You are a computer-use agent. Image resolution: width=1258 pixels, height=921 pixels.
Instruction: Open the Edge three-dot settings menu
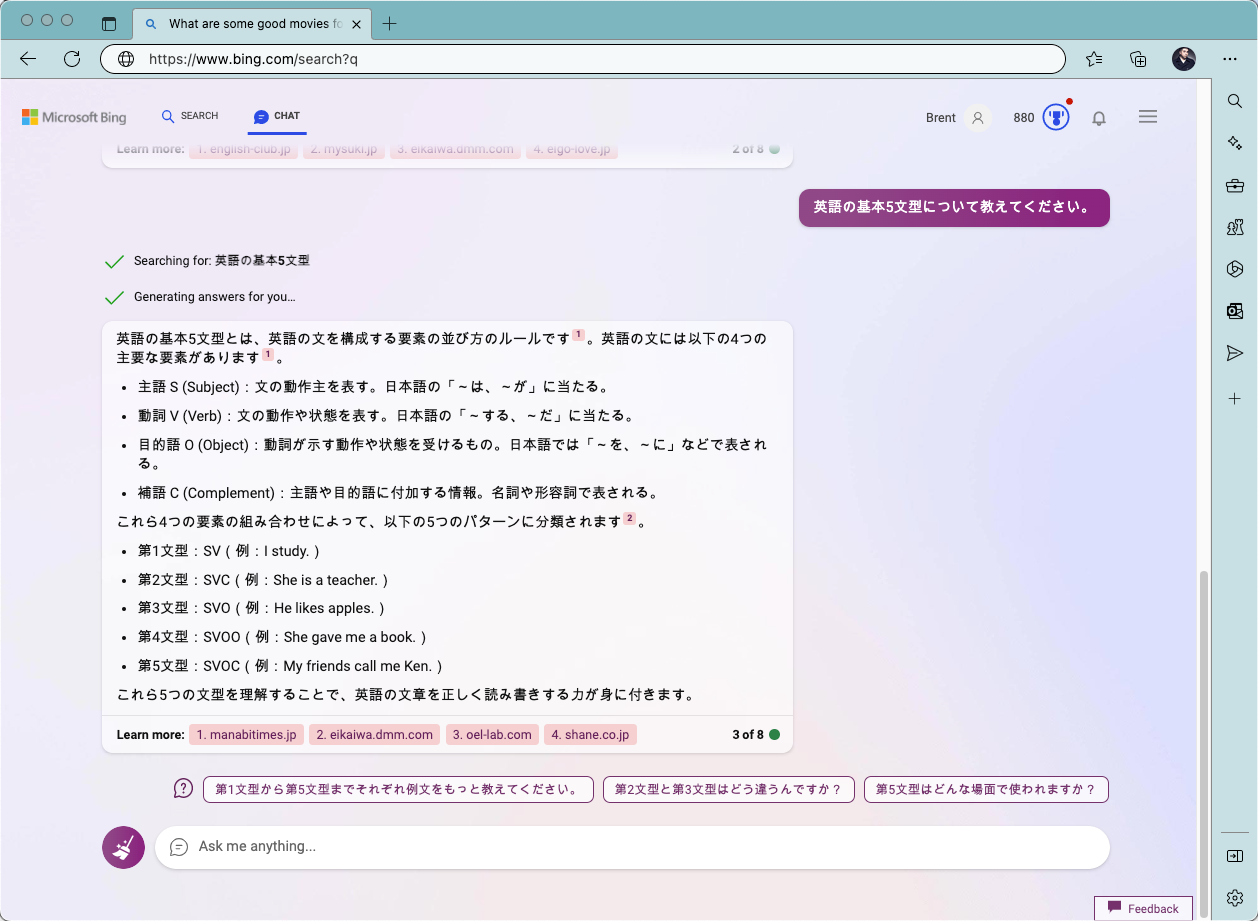(x=1230, y=58)
